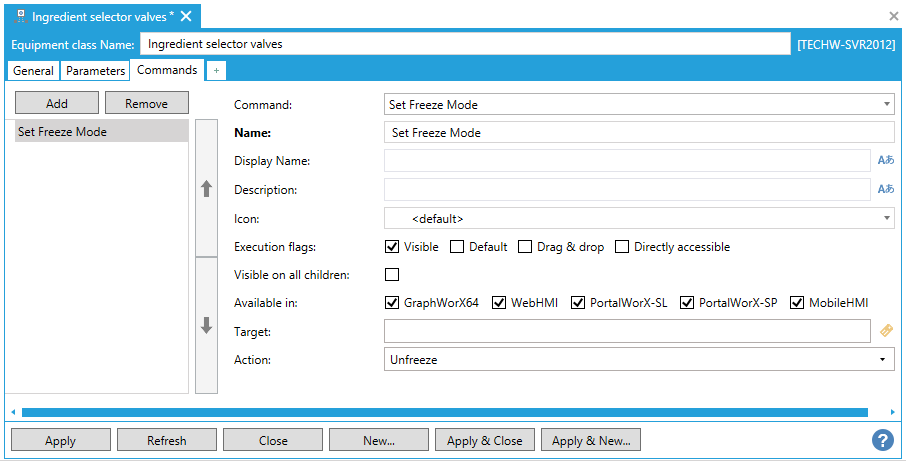Switch to the Parameters tab

96,71
